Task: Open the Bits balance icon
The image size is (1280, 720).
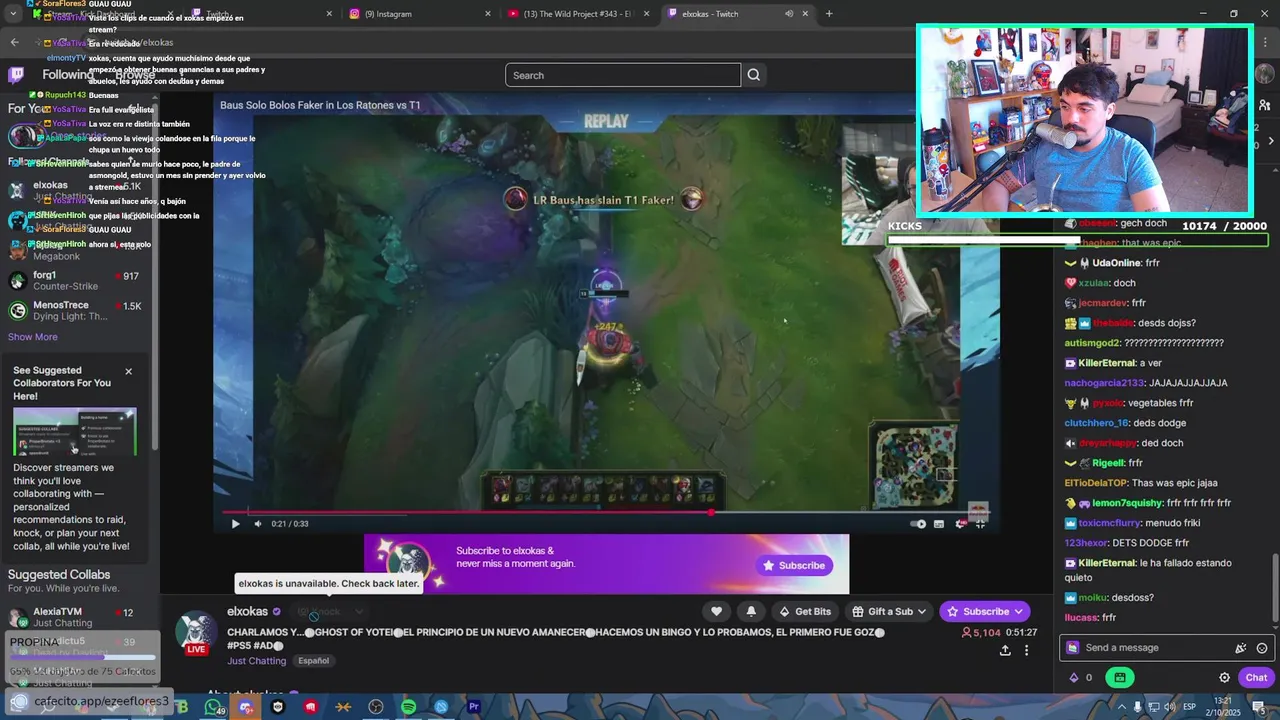Action: click(1075, 677)
